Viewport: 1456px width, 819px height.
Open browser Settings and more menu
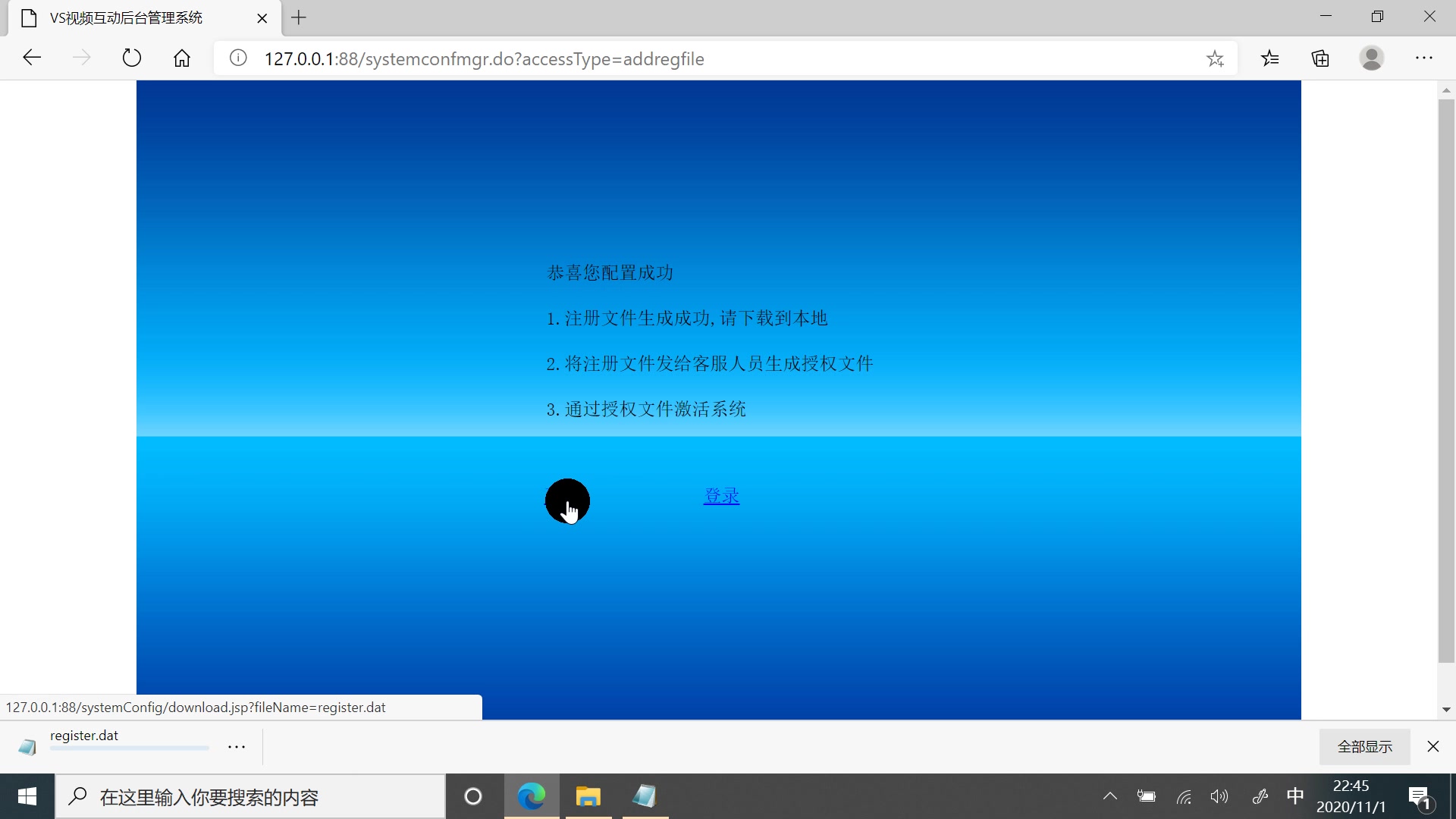point(1424,58)
